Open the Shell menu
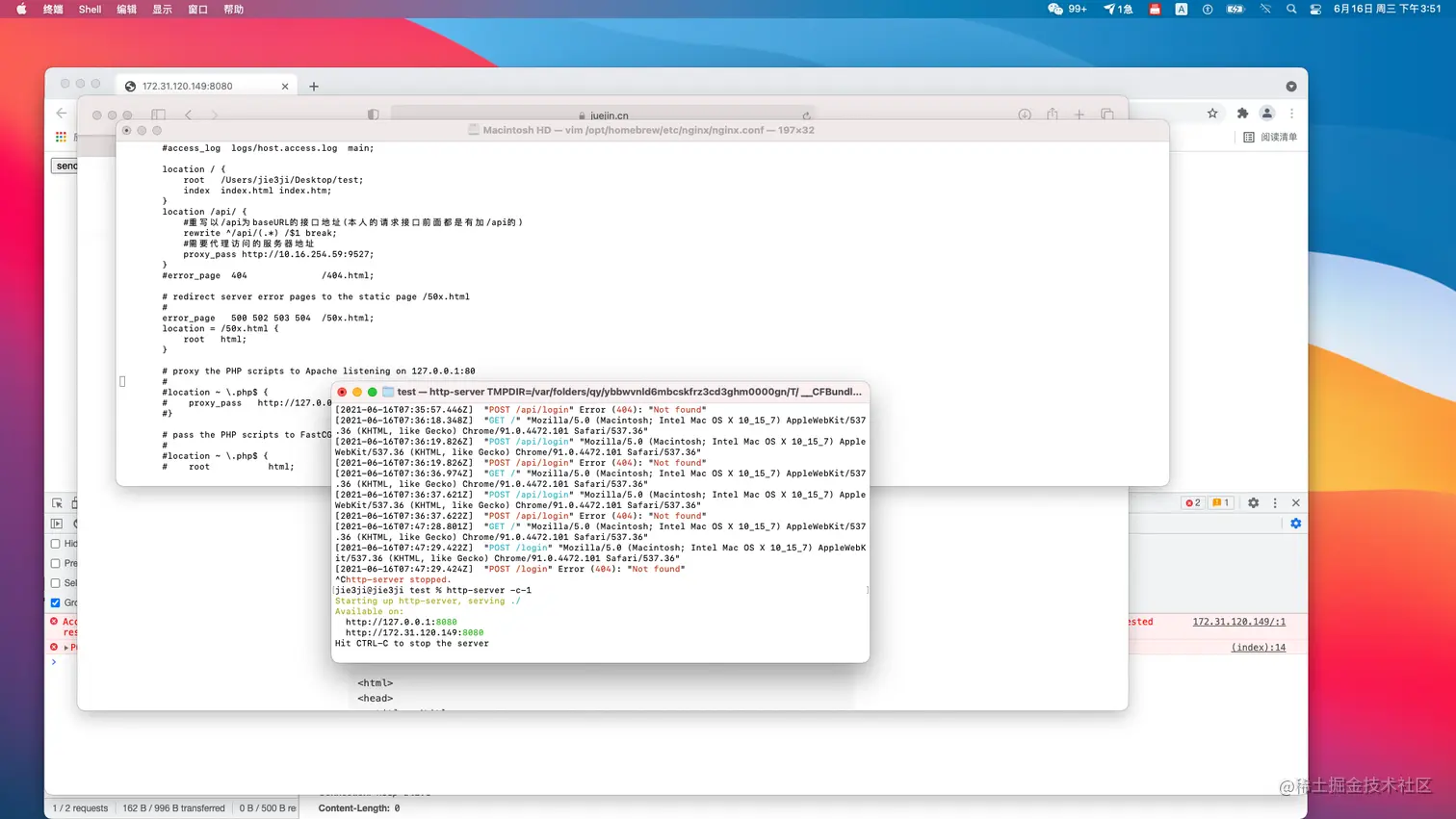The image size is (1456, 819). (90, 9)
